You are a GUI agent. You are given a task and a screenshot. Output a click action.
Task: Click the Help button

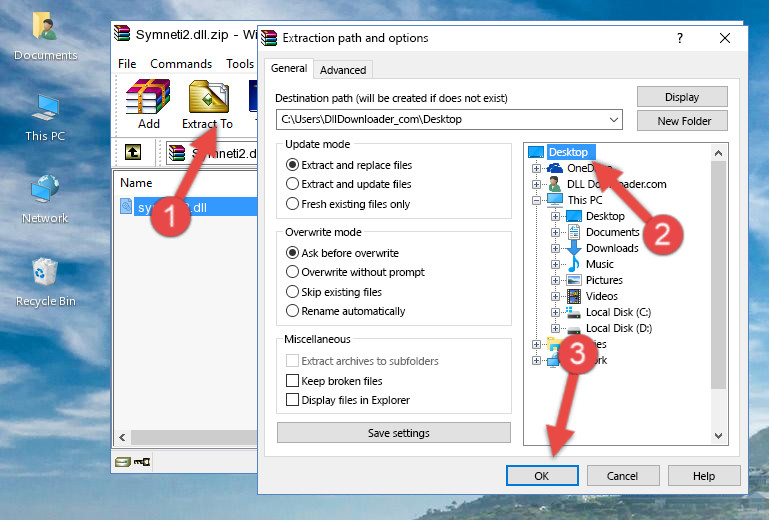(704, 476)
